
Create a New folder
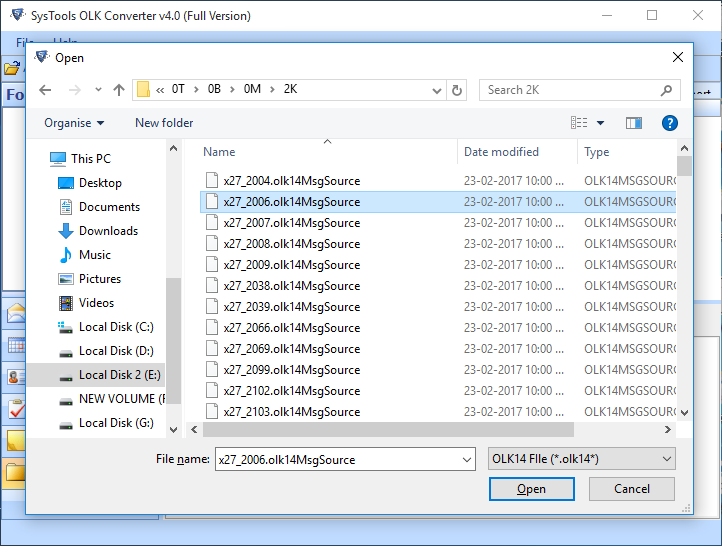164,123
